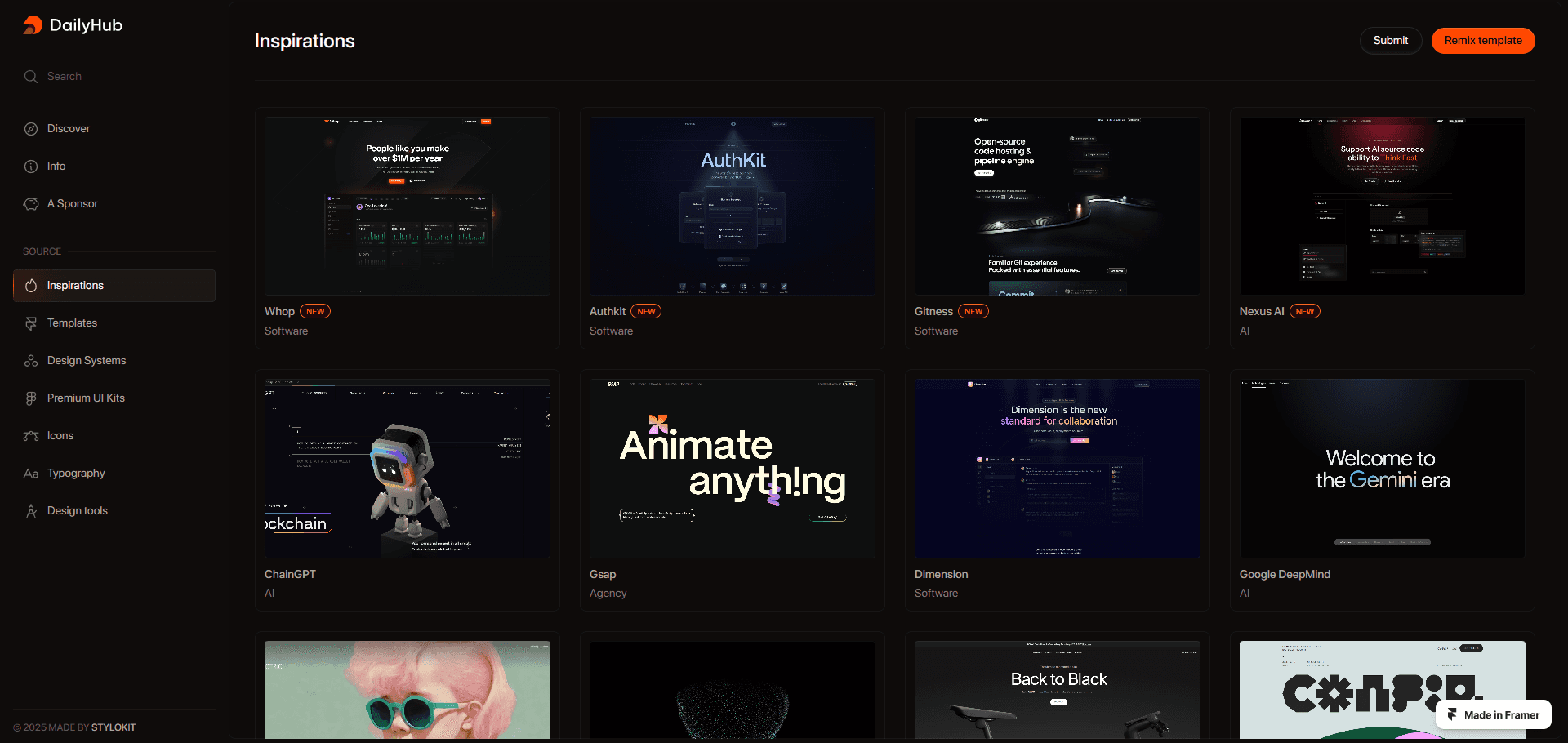1568x743 pixels.
Task: Click the Software label under Whop
Action: [x=286, y=331]
